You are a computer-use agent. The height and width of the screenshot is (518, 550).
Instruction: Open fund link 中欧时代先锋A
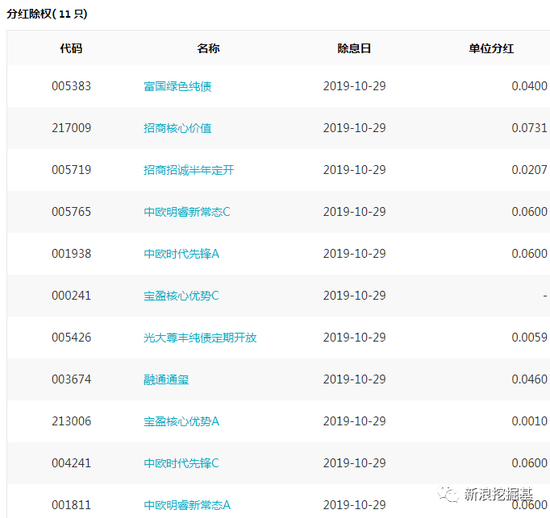tap(181, 254)
